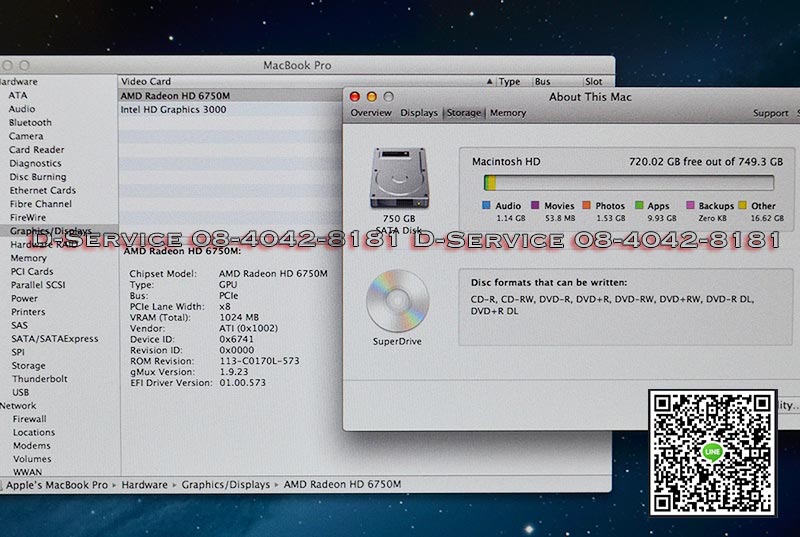Select Locations under Network
This screenshot has height=537, width=800.
(x=34, y=432)
